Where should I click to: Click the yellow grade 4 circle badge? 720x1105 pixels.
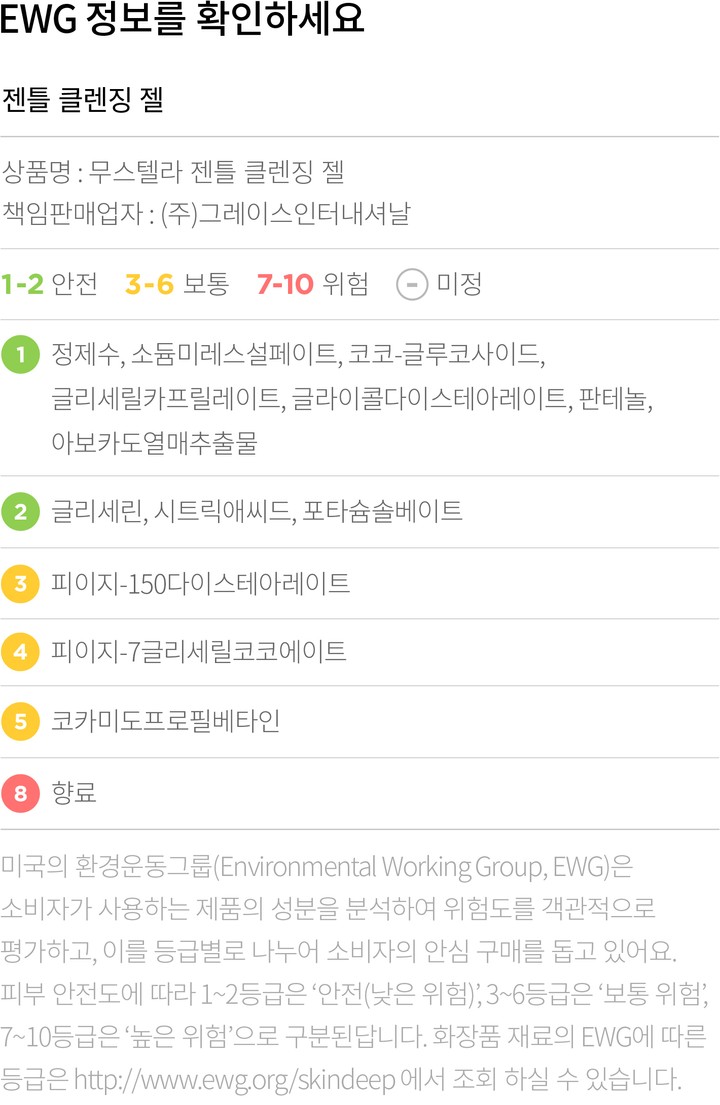(20, 653)
